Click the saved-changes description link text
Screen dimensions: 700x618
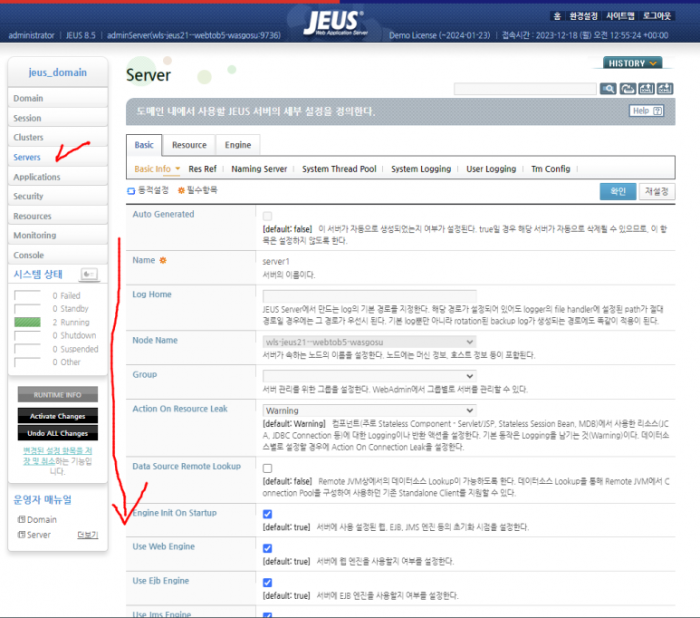coord(57,455)
